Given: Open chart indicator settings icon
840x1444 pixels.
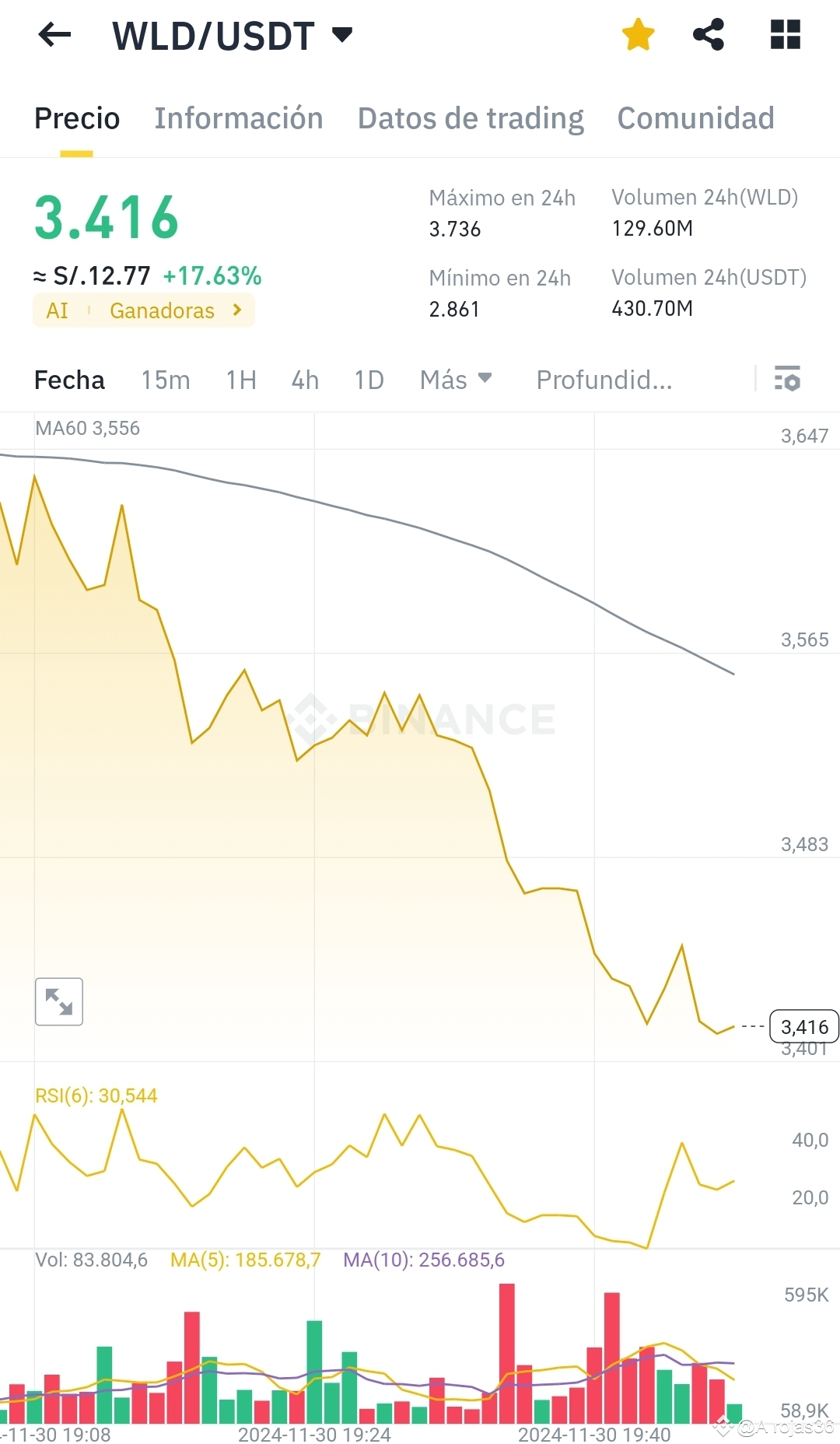Looking at the screenshot, I should [x=787, y=379].
